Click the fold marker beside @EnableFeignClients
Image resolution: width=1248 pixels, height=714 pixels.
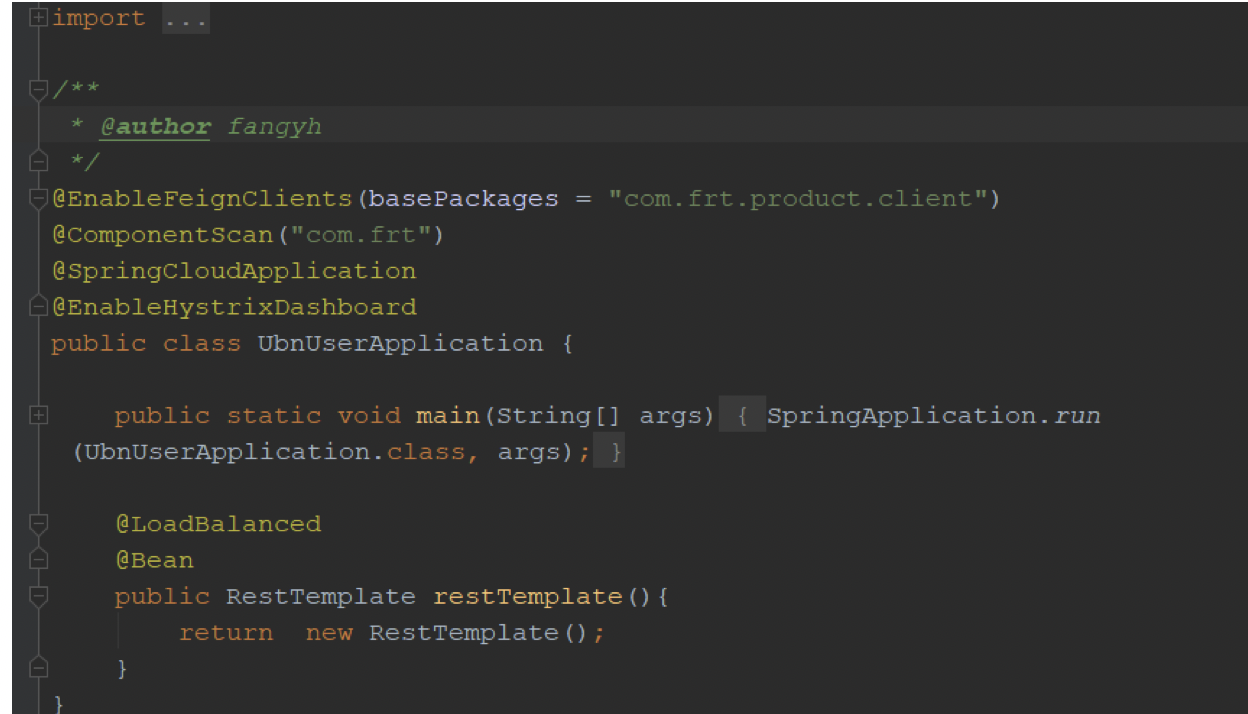(x=37, y=198)
